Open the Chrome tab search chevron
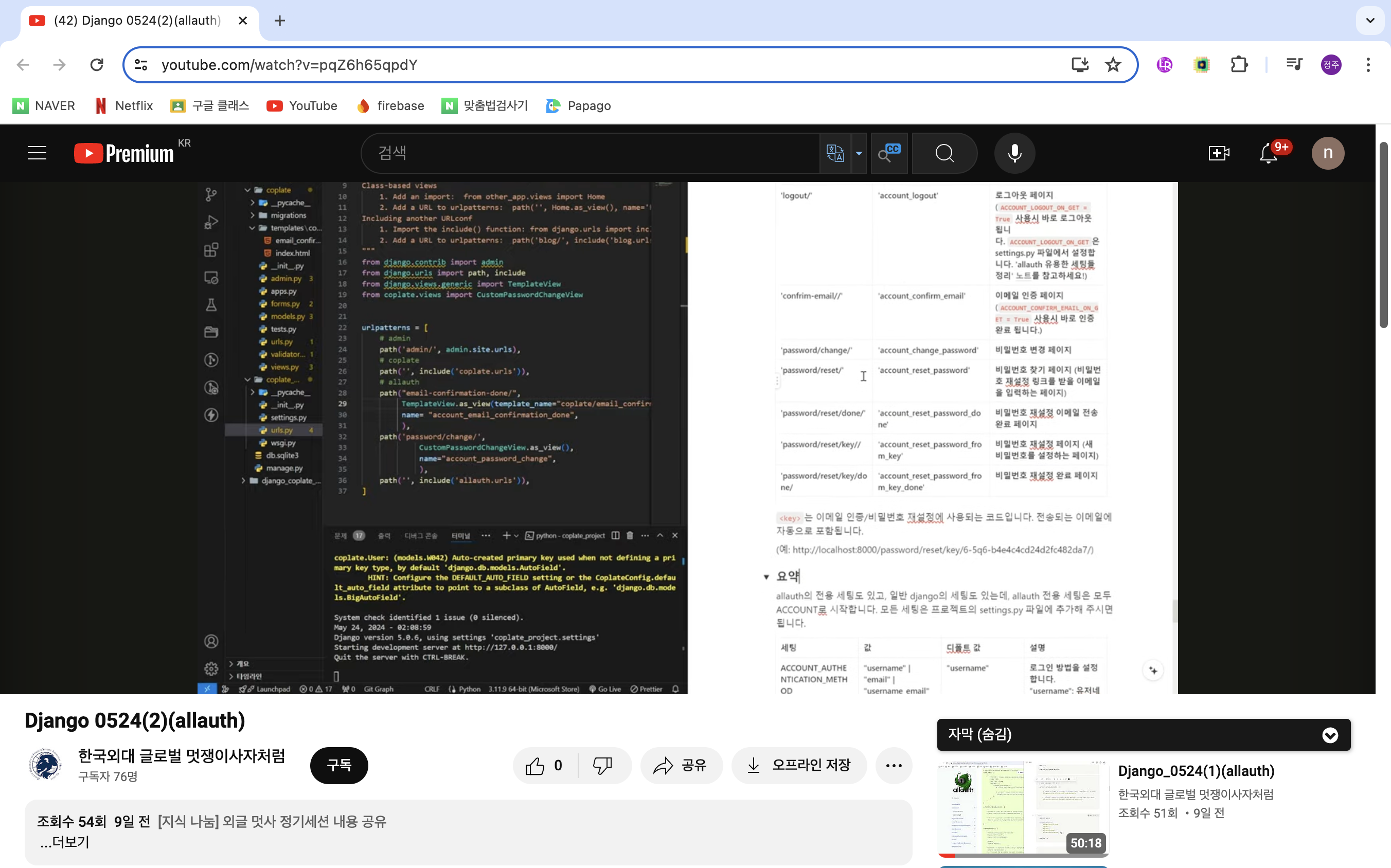Viewport: 1391px width, 868px height. click(1370, 21)
